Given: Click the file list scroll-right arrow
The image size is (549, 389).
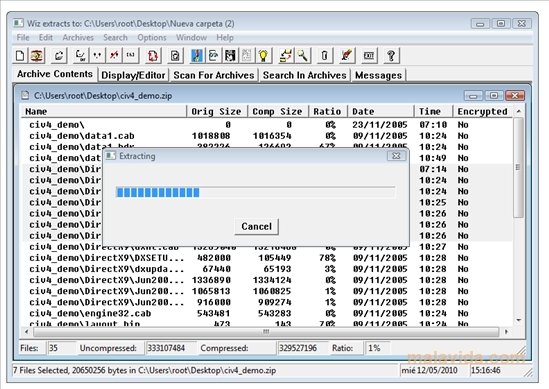Looking at the screenshot, I should coord(506,331).
